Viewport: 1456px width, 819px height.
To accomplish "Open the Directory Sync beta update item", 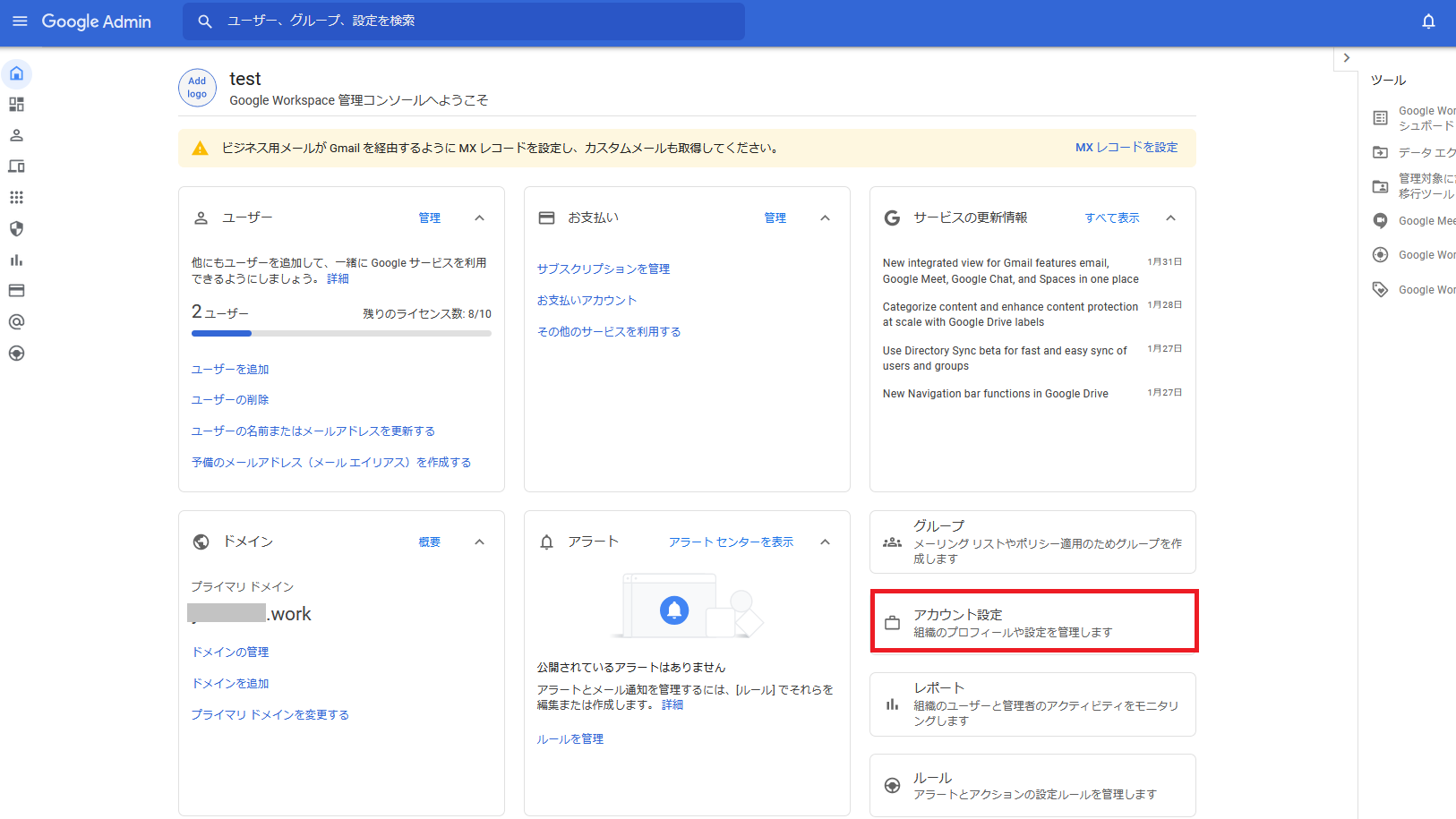I will pyautogui.click(x=1032, y=358).
